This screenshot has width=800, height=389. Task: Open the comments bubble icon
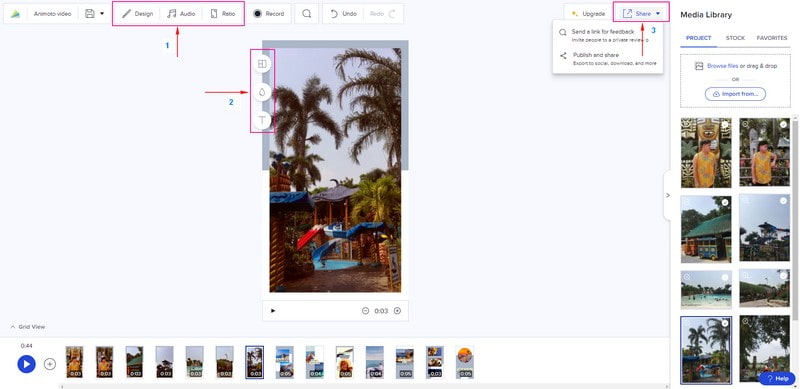(x=307, y=14)
